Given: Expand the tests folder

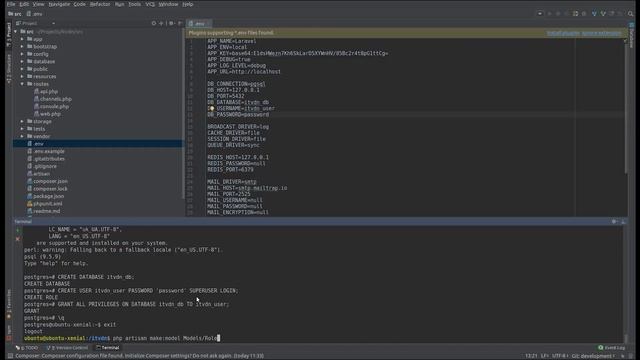Looking at the screenshot, I should [x=22, y=129].
